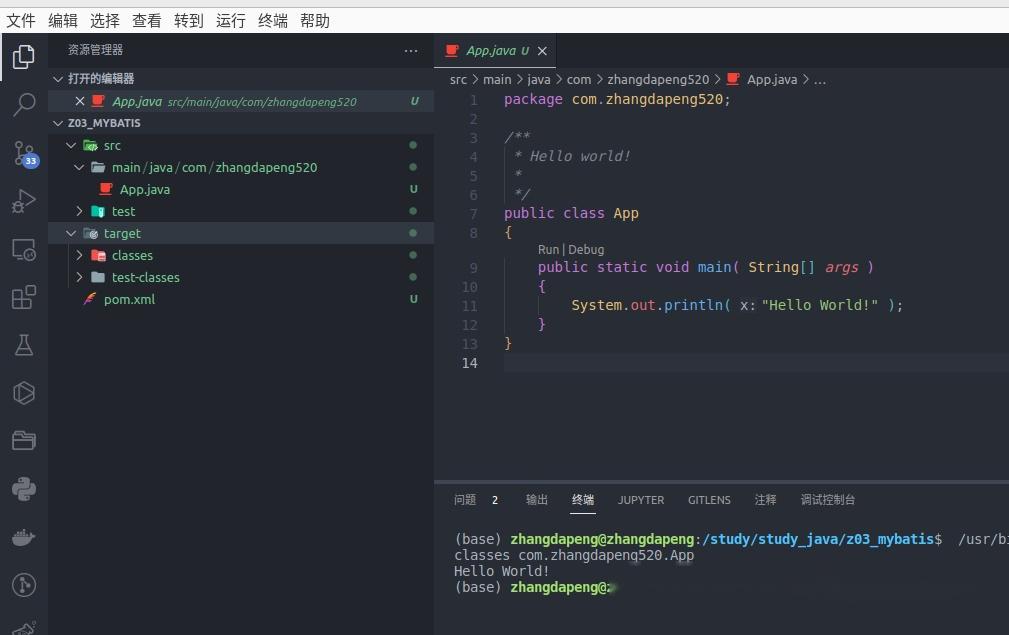Open the Testing flask icon
The image size is (1009, 635).
(24, 345)
